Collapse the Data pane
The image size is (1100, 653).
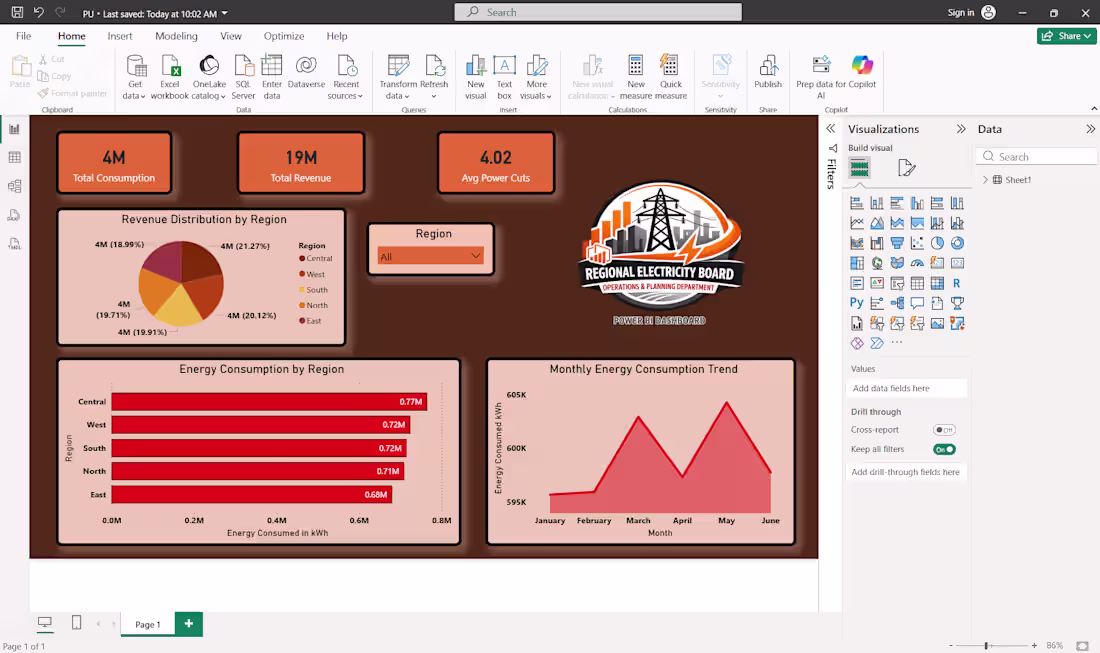point(1090,129)
